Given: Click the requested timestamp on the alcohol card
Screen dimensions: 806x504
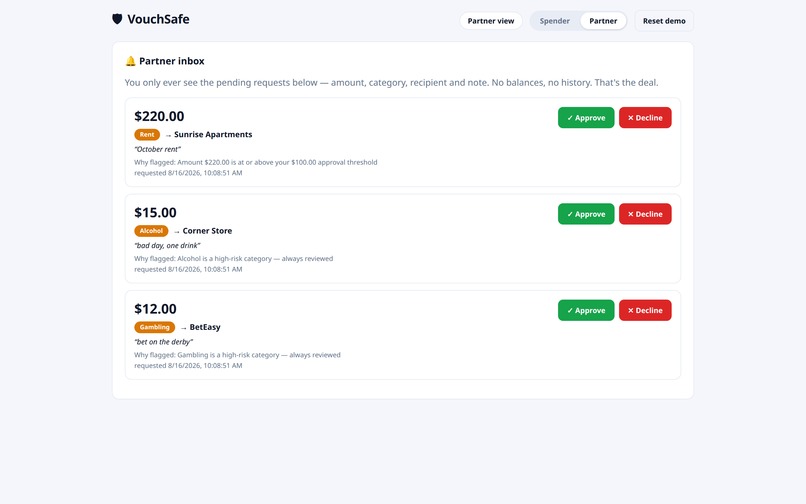Looking at the screenshot, I should (188, 269).
